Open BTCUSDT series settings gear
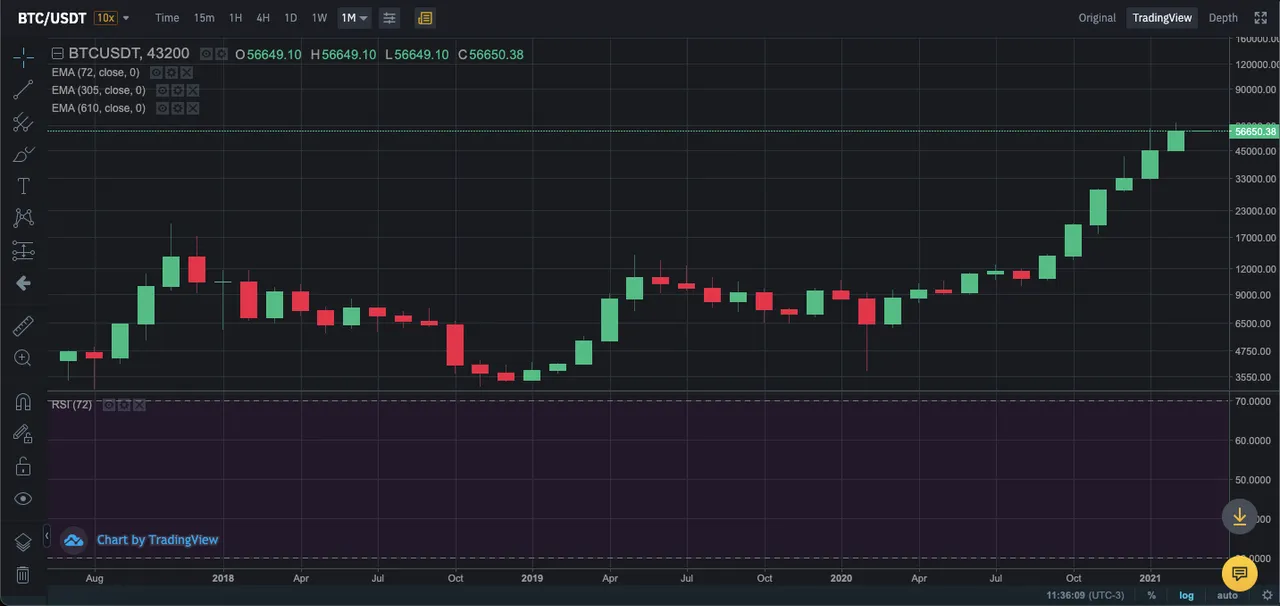The image size is (1280, 606). (x=220, y=54)
